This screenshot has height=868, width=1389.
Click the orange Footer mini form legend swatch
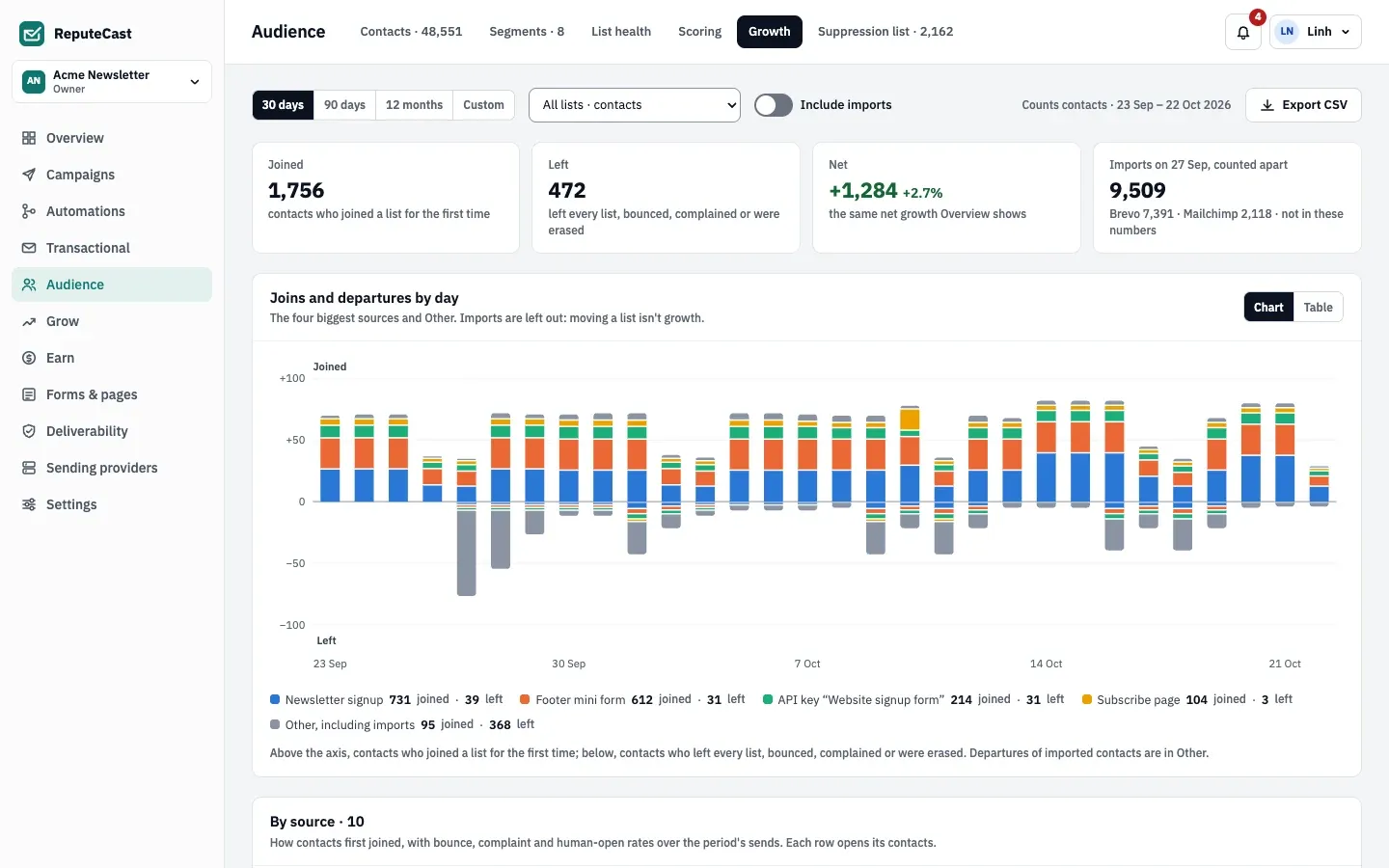(x=525, y=699)
